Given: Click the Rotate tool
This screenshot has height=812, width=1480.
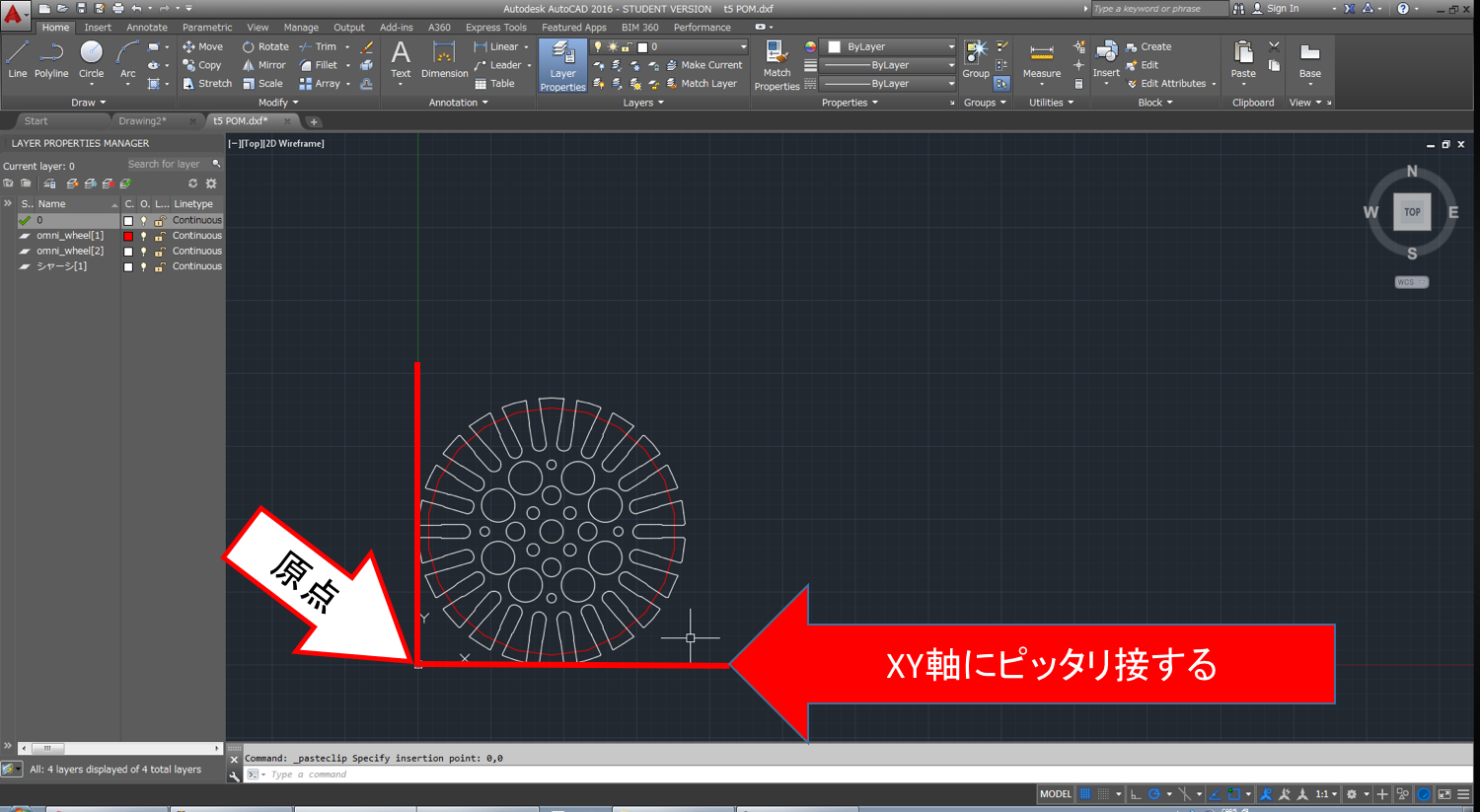Looking at the screenshot, I should [266, 46].
